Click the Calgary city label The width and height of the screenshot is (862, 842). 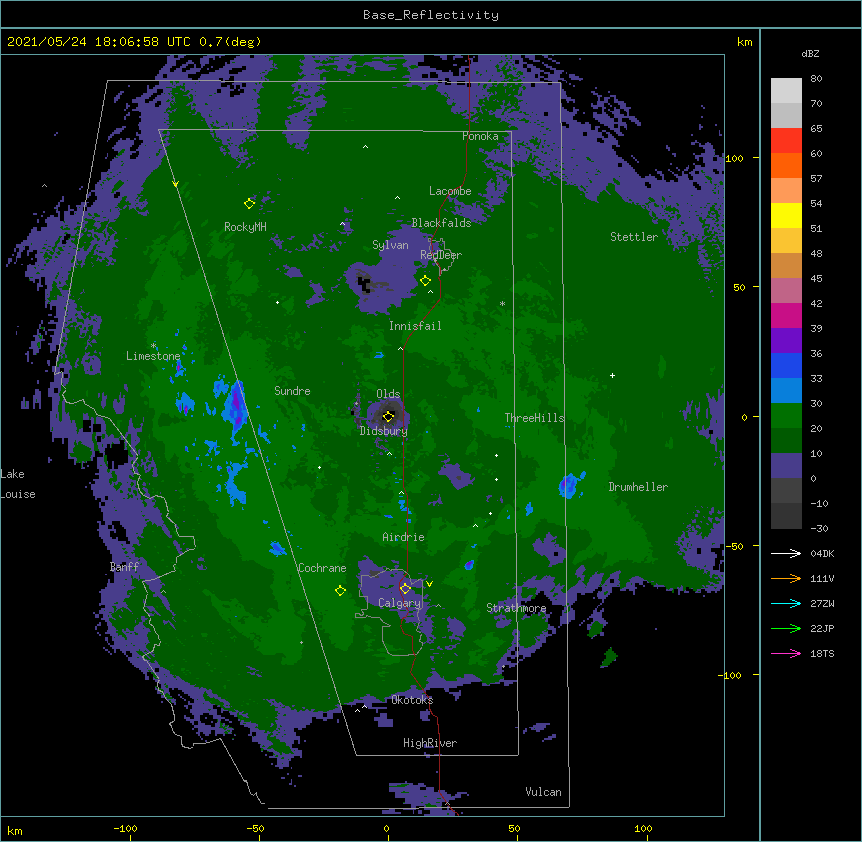point(399,603)
